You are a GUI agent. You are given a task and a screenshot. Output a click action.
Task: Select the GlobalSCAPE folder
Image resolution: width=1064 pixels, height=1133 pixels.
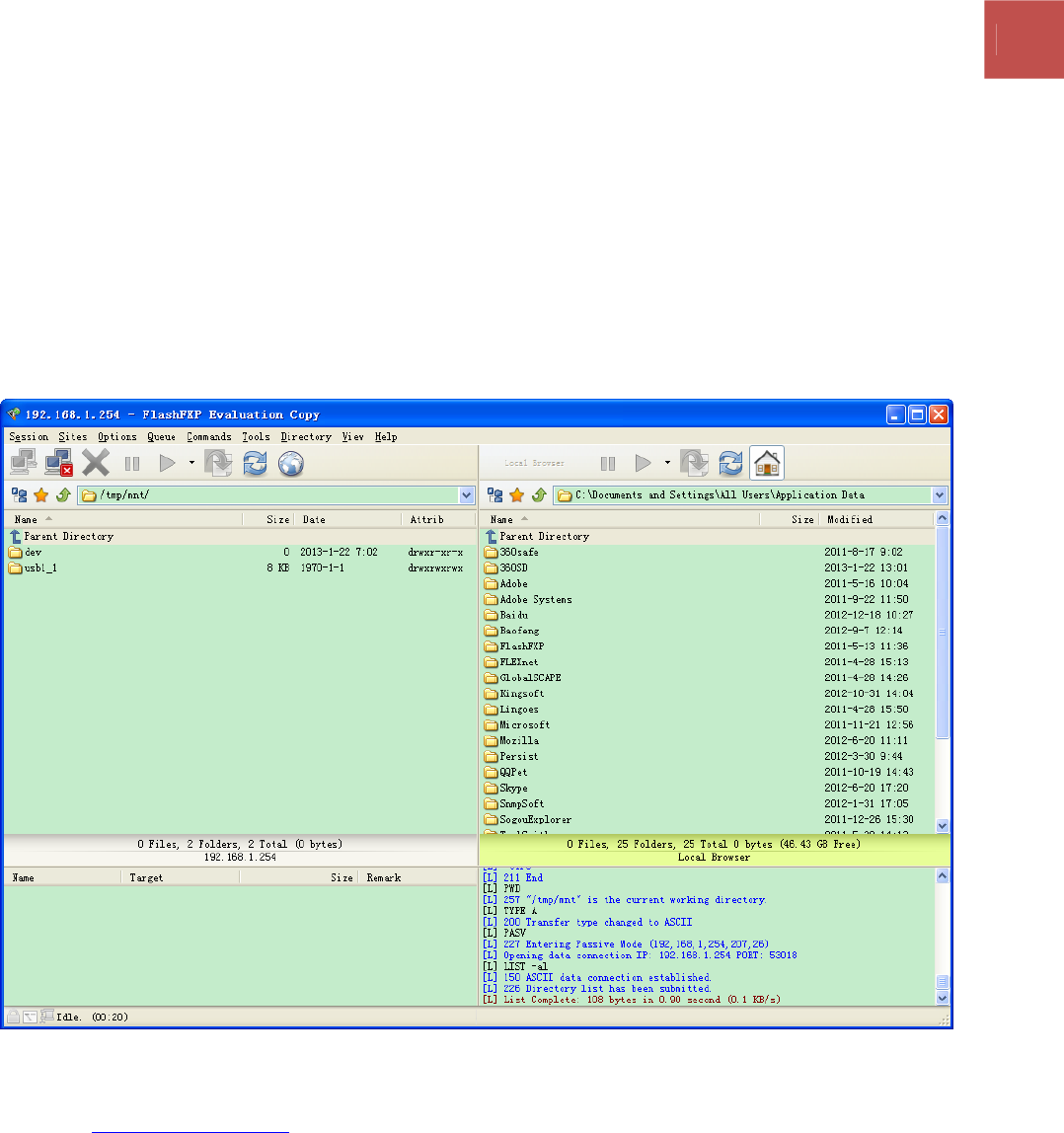pos(708,678)
